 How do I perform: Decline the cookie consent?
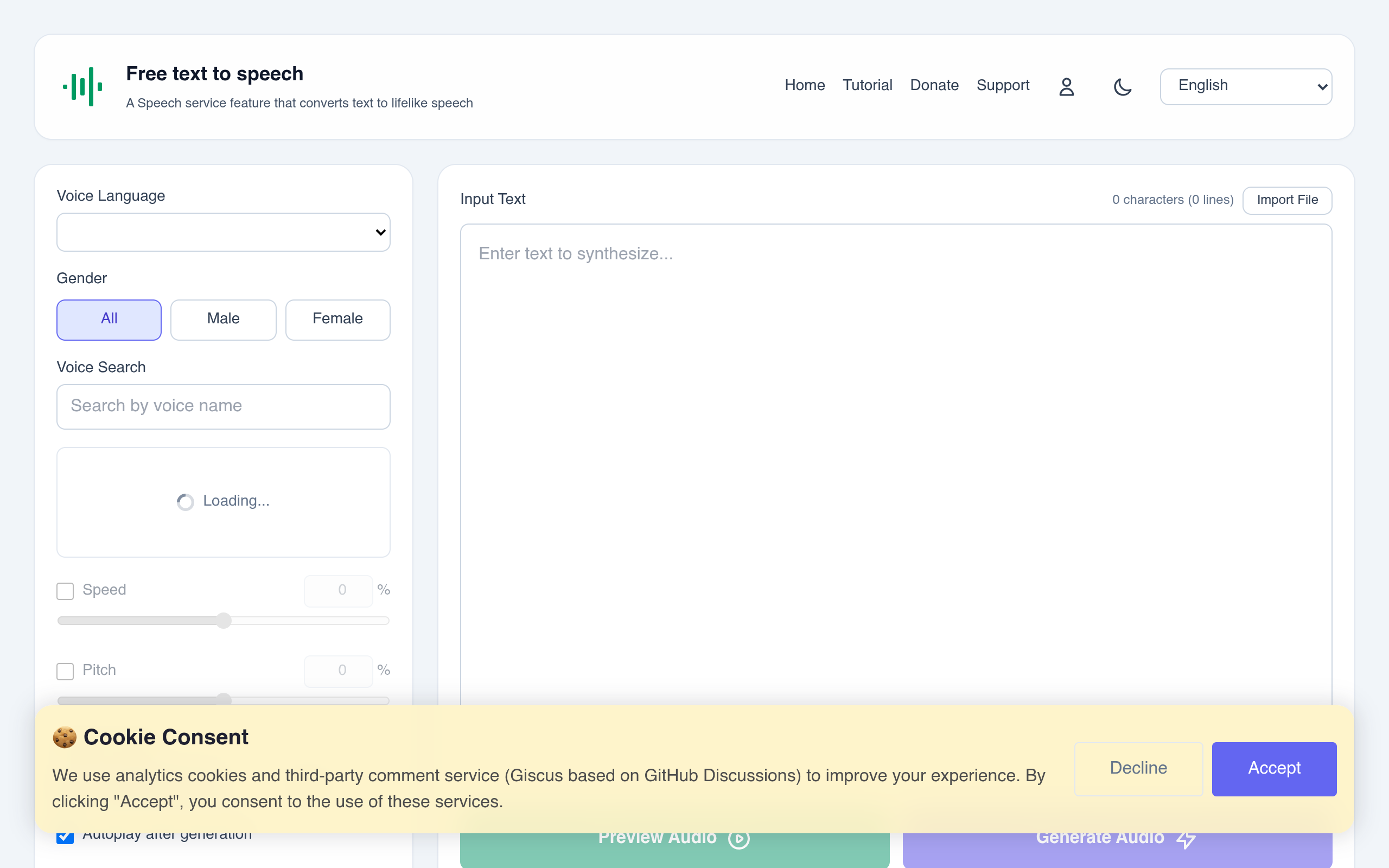[x=1138, y=769]
